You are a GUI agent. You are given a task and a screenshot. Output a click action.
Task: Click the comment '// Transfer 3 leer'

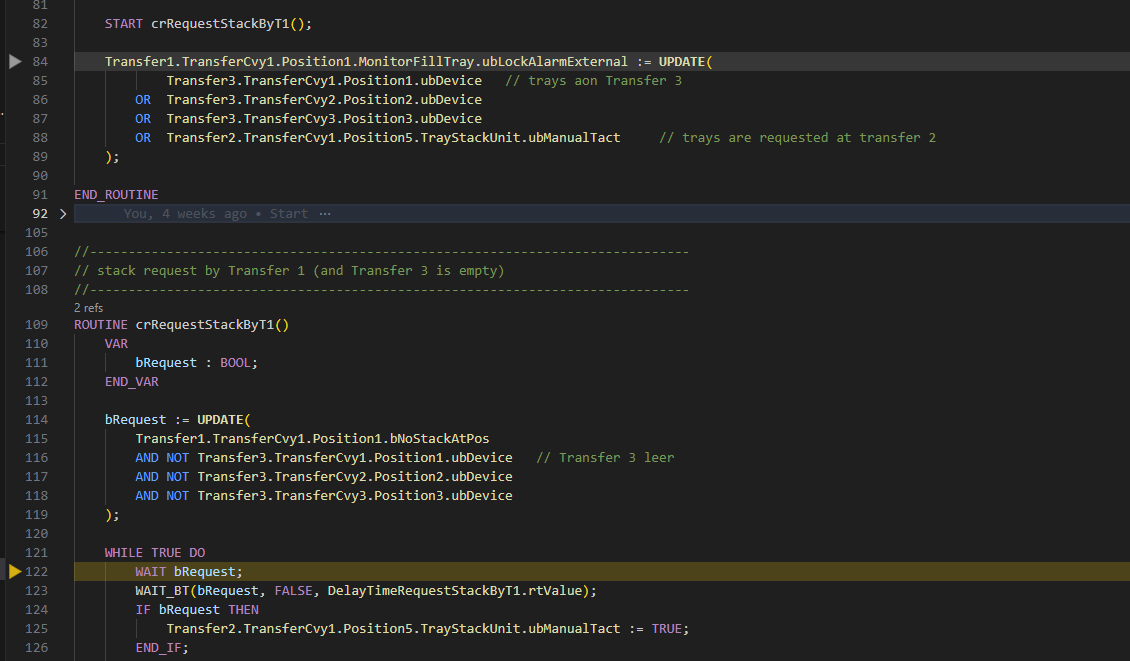(x=605, y=458)
